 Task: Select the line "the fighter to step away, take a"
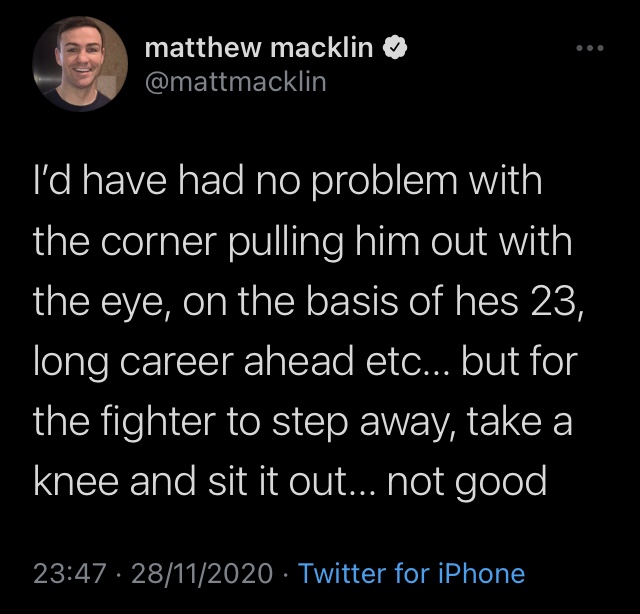click(x=302, y=423)
